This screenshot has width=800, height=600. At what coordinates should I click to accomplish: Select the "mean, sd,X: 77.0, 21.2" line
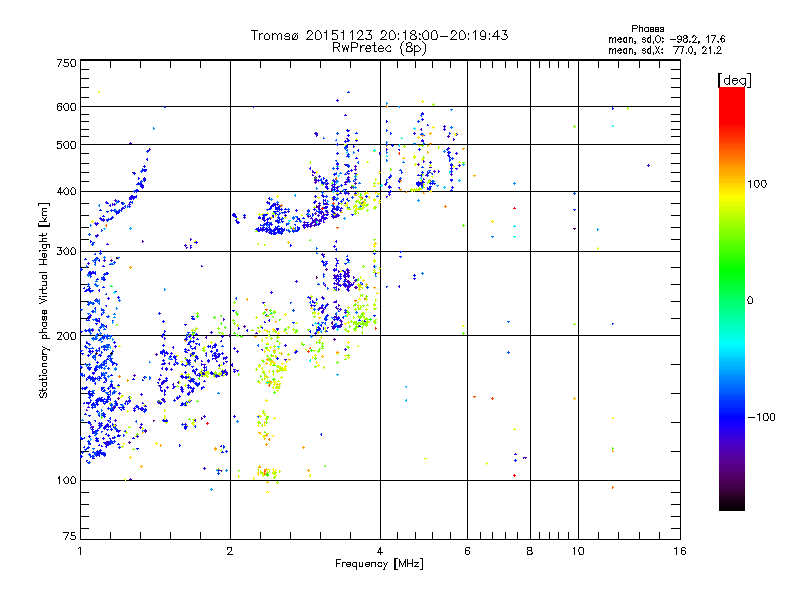[x=665, y=50]
